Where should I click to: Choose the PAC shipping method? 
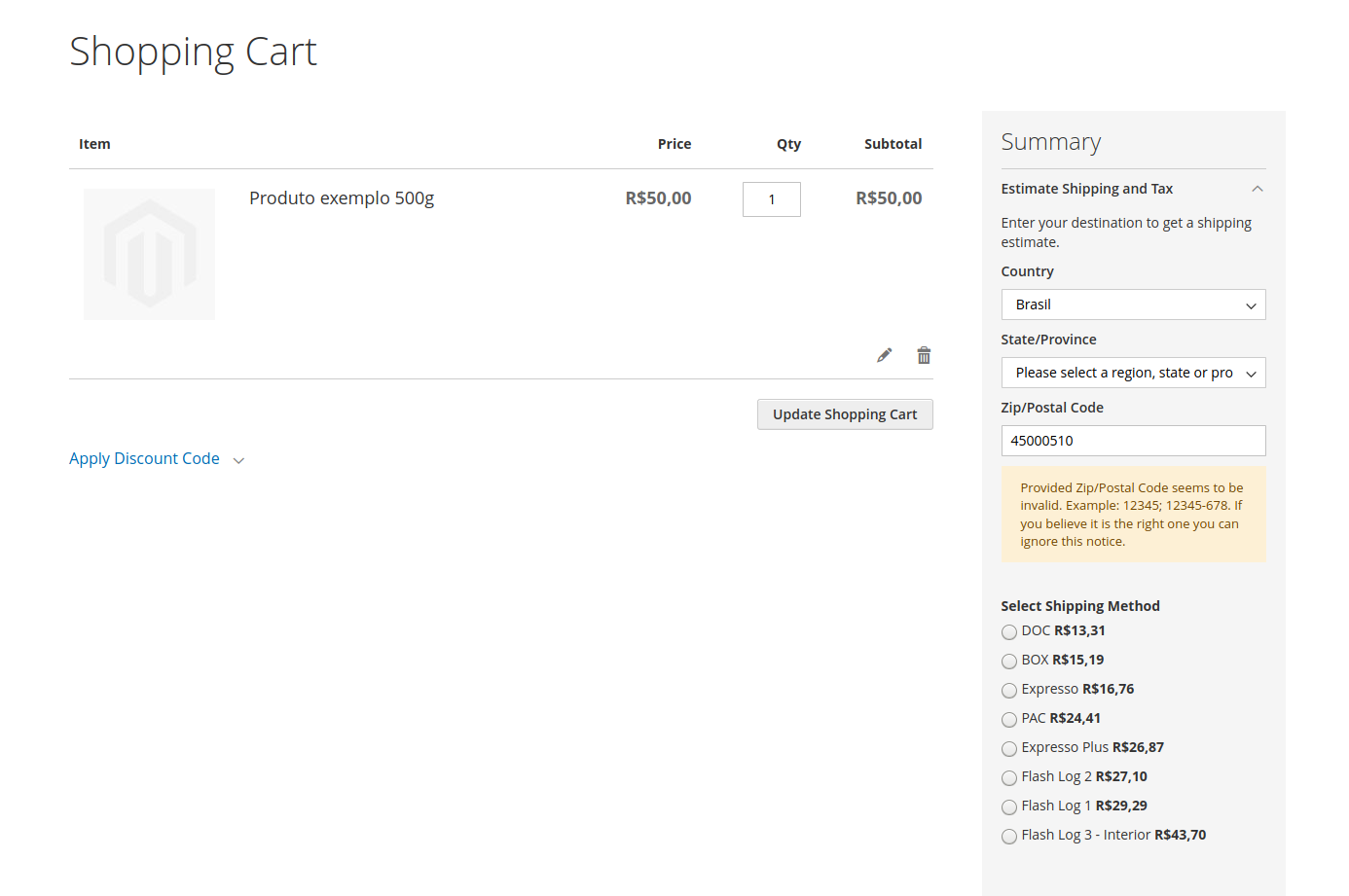pyautogui.click(x=1009, y=720)
